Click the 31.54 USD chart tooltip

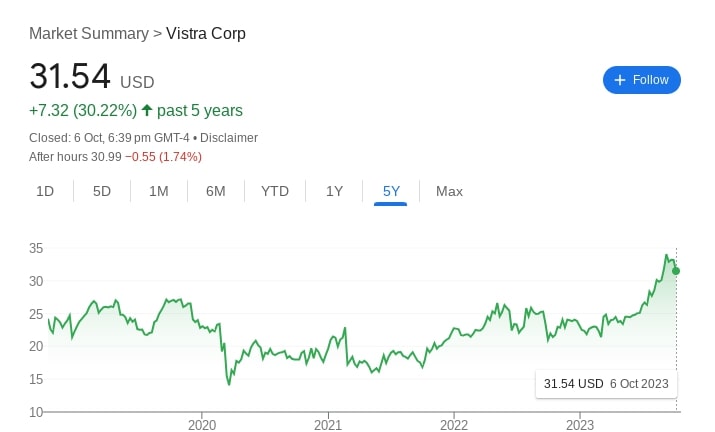(606, 384)
